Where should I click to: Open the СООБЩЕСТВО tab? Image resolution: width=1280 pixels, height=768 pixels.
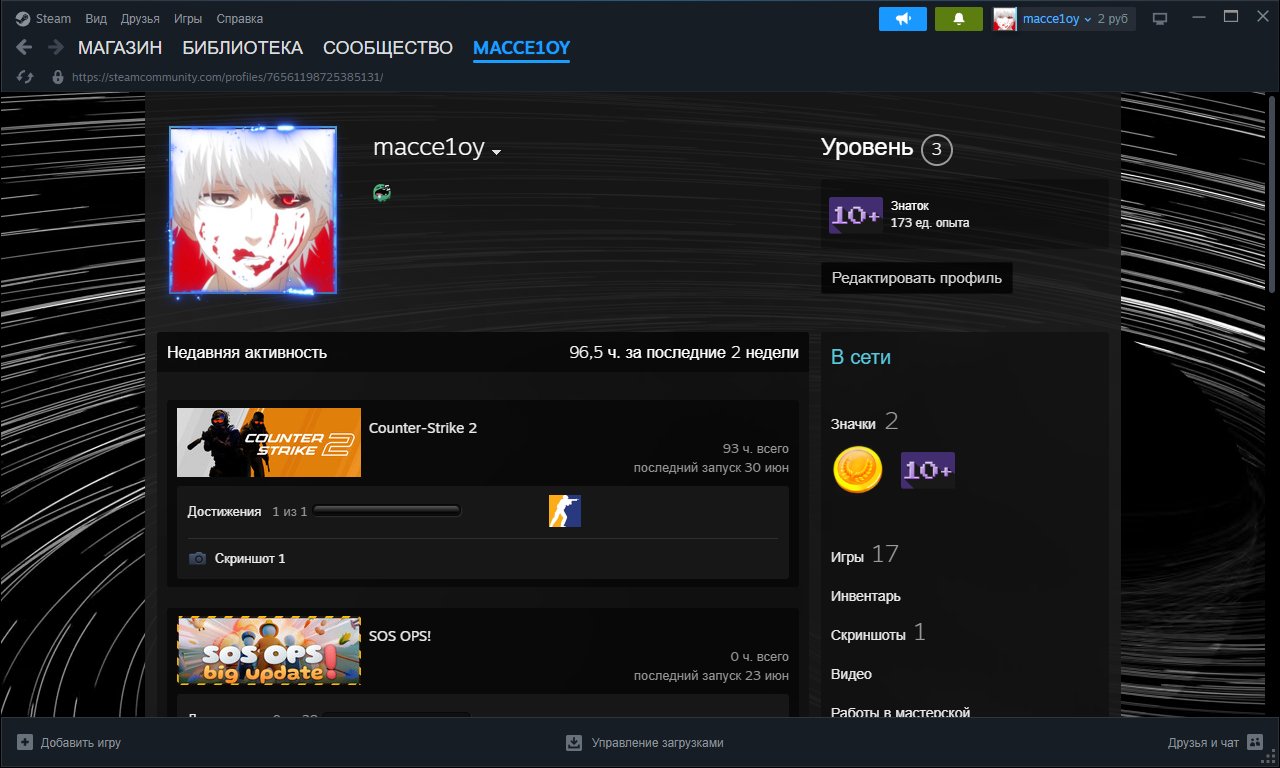tap(388, 48)
